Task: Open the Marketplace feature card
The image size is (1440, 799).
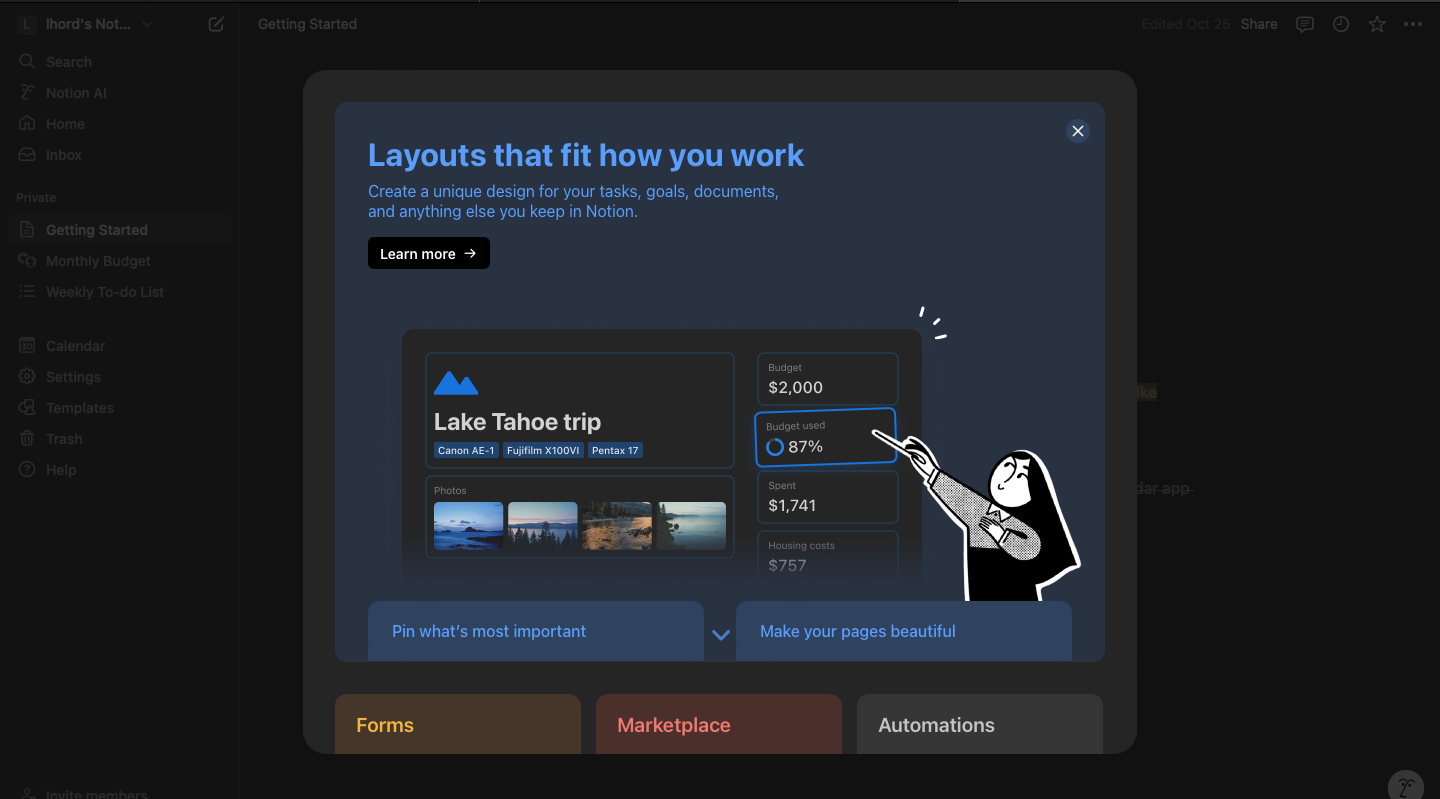Action: 719,724
